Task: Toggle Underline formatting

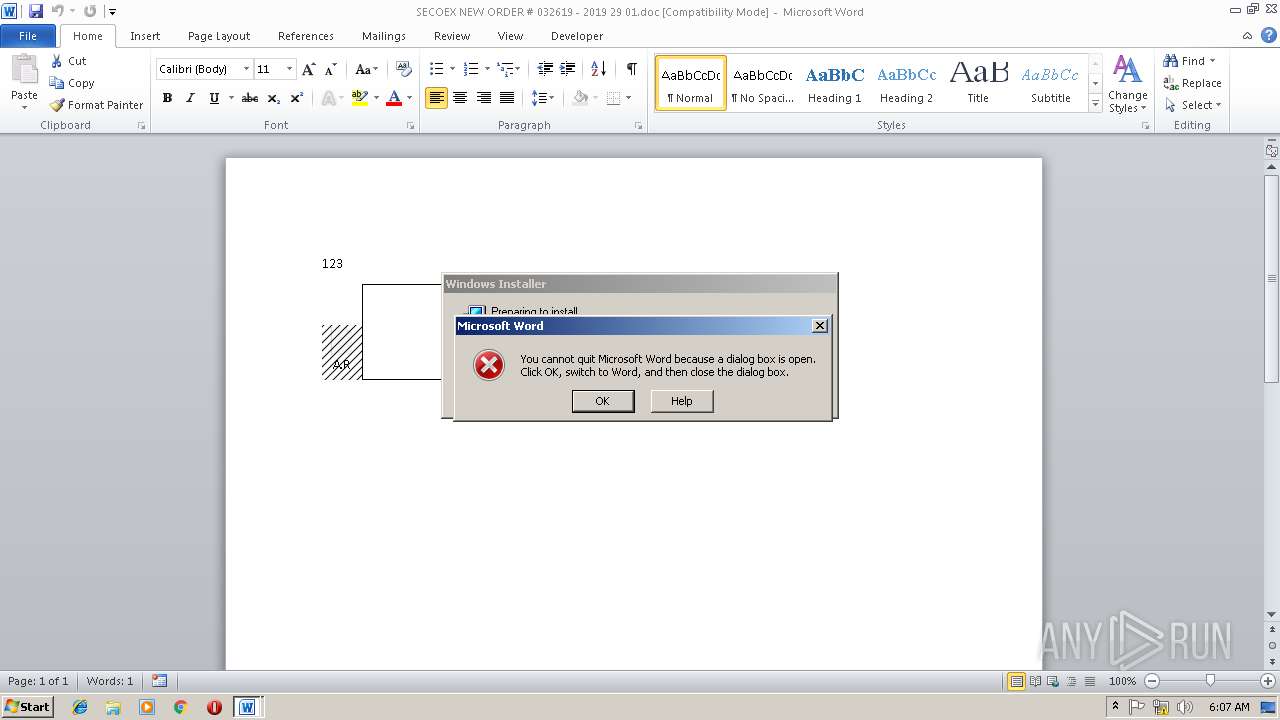Action: point(214,98)
